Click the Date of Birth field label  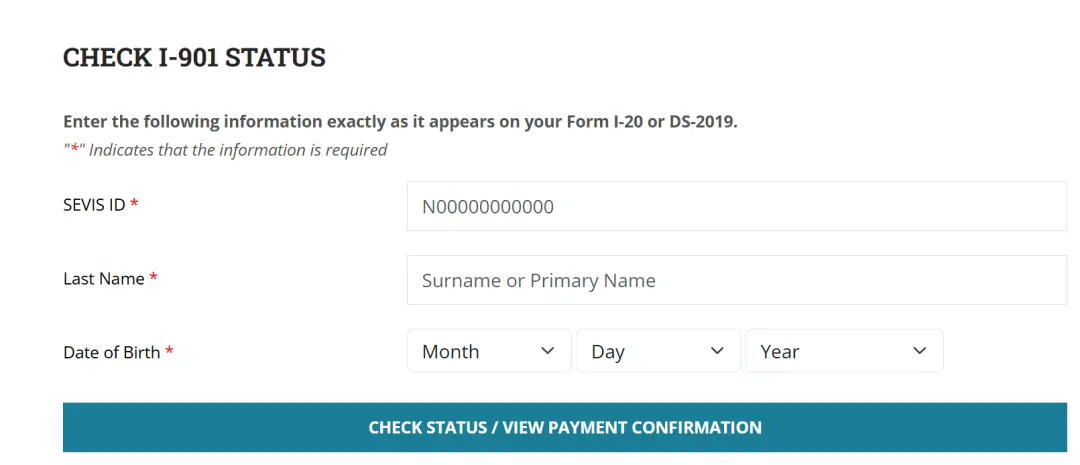coord(111,352)
